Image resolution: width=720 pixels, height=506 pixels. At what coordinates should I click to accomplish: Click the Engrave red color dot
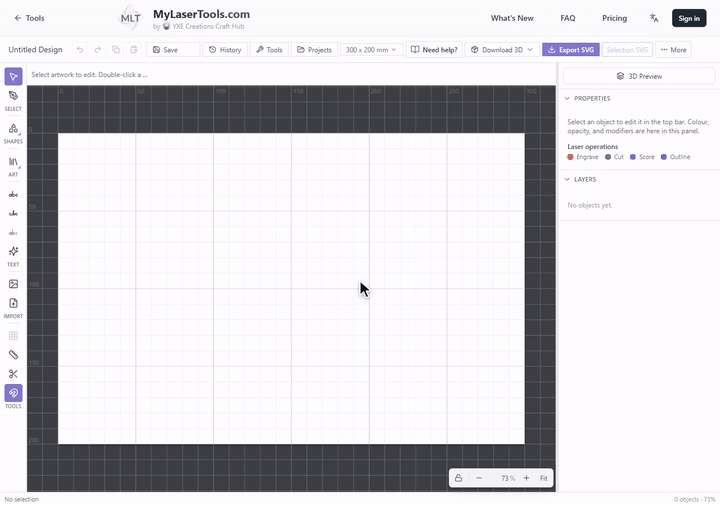point(570,157)
